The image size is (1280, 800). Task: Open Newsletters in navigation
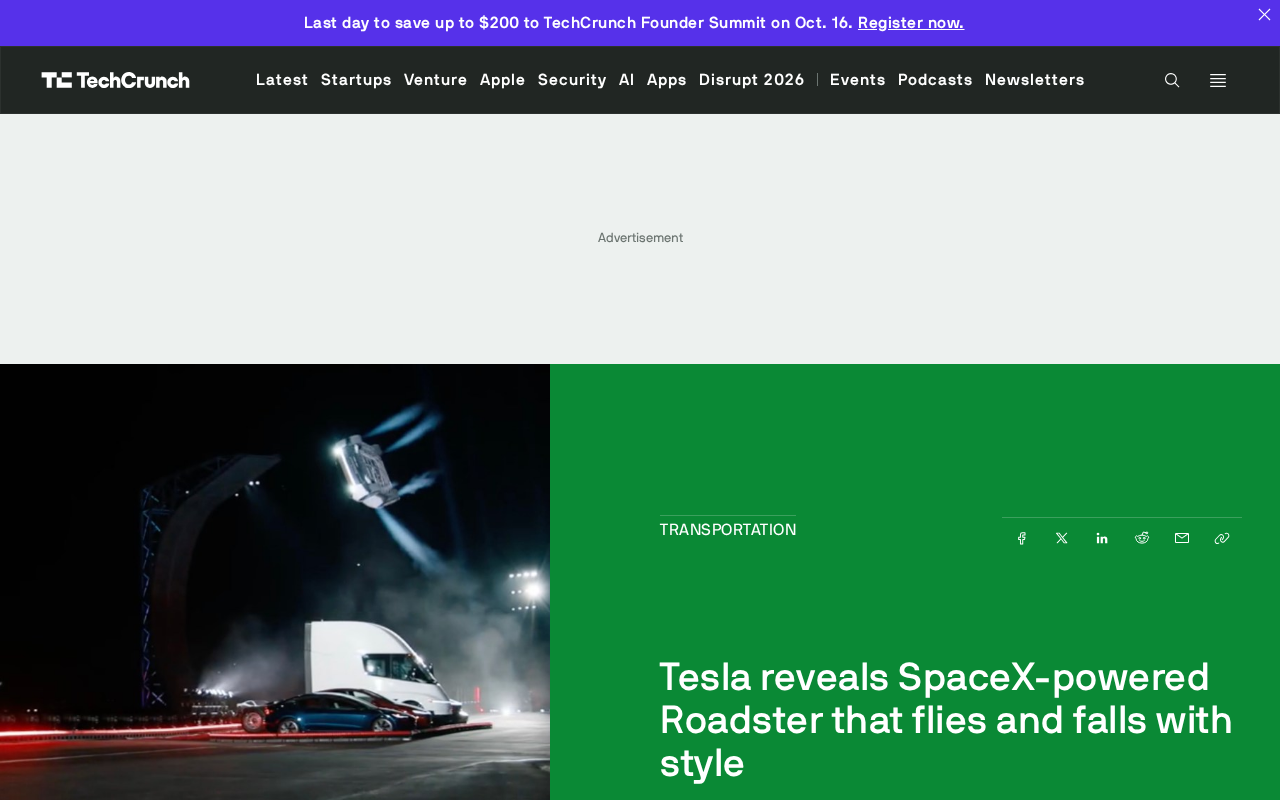pos(1035,80)
